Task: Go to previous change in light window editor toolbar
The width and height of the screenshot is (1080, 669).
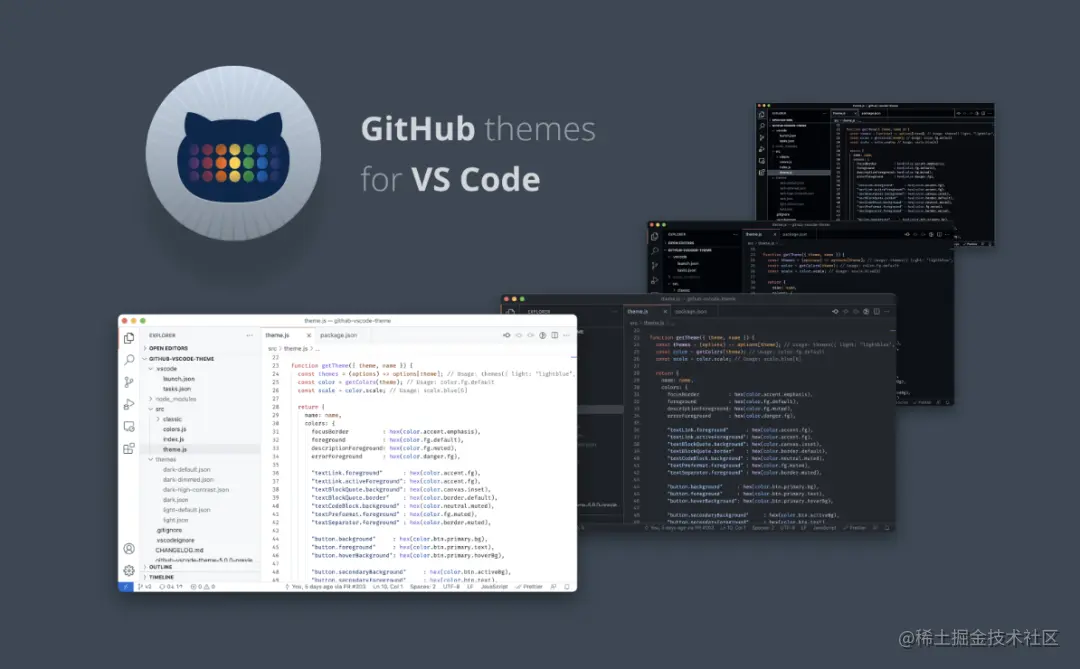Action: 519,336
